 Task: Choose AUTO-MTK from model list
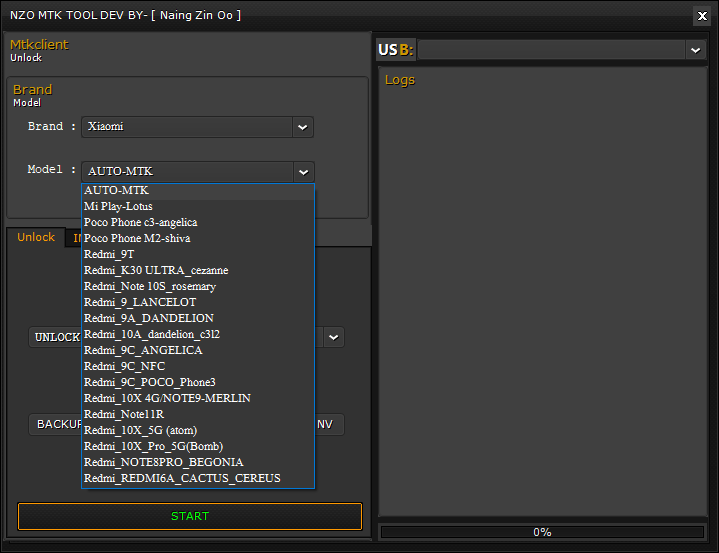(116, 190)
